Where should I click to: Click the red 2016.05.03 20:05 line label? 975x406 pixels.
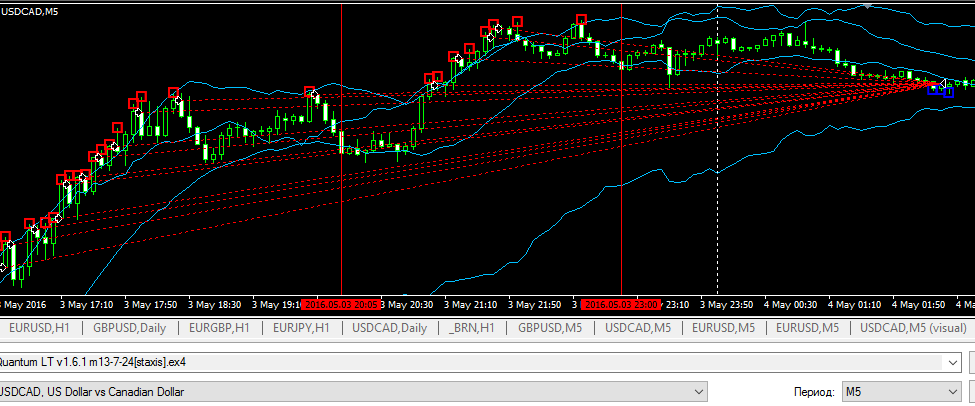pos(340,305)
